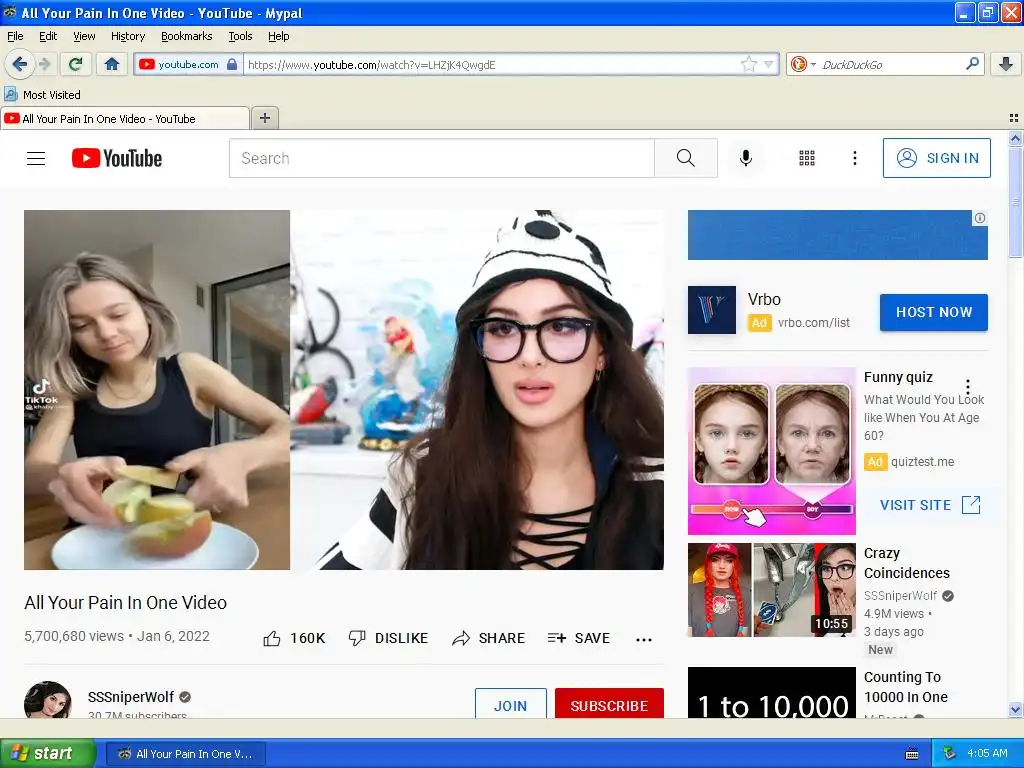Open the View menu
This screenshot has width=1024, height=768.
(x=84, y=36)
